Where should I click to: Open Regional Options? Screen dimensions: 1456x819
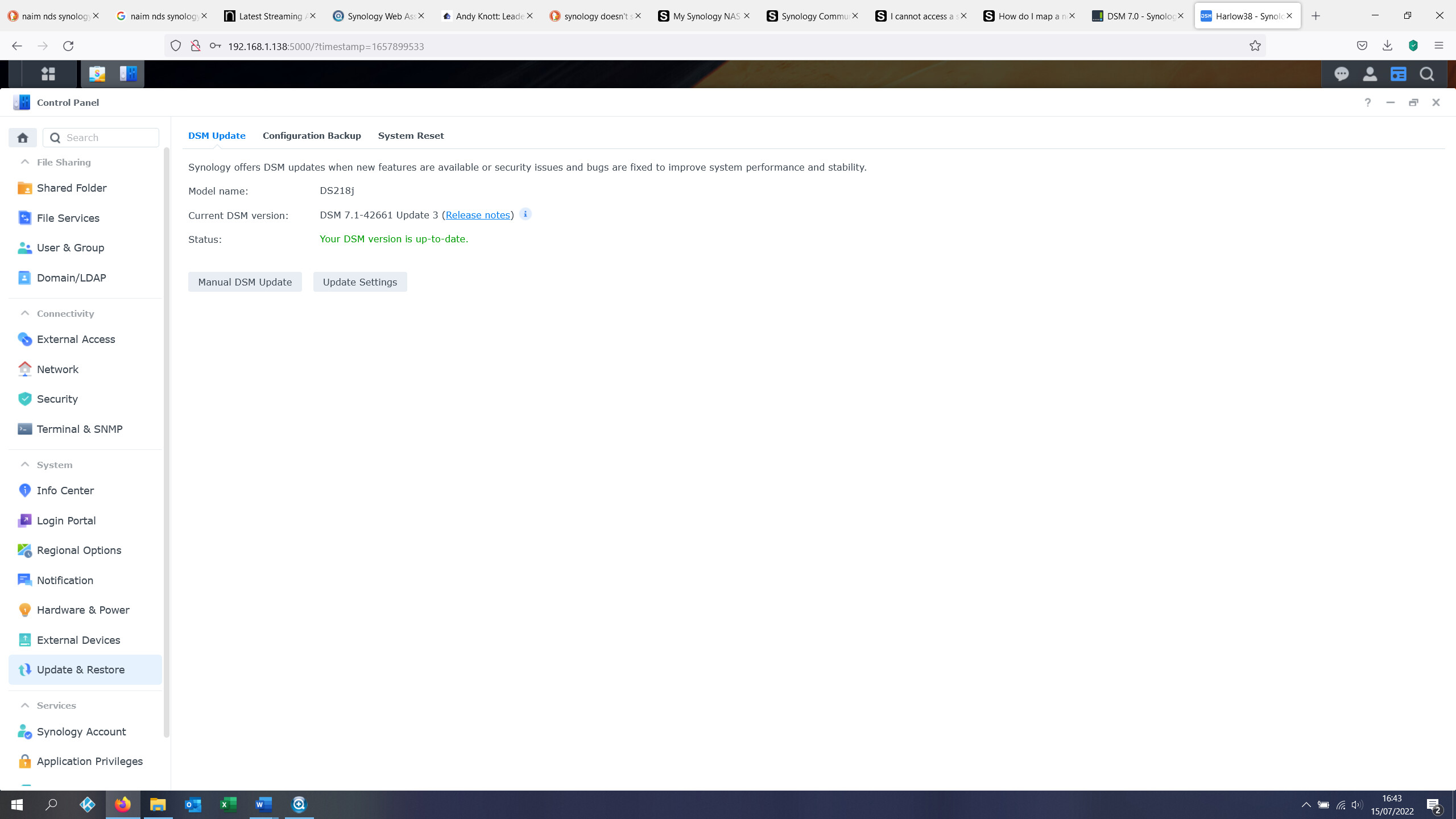pyautogui.click(x=85, y=550)
